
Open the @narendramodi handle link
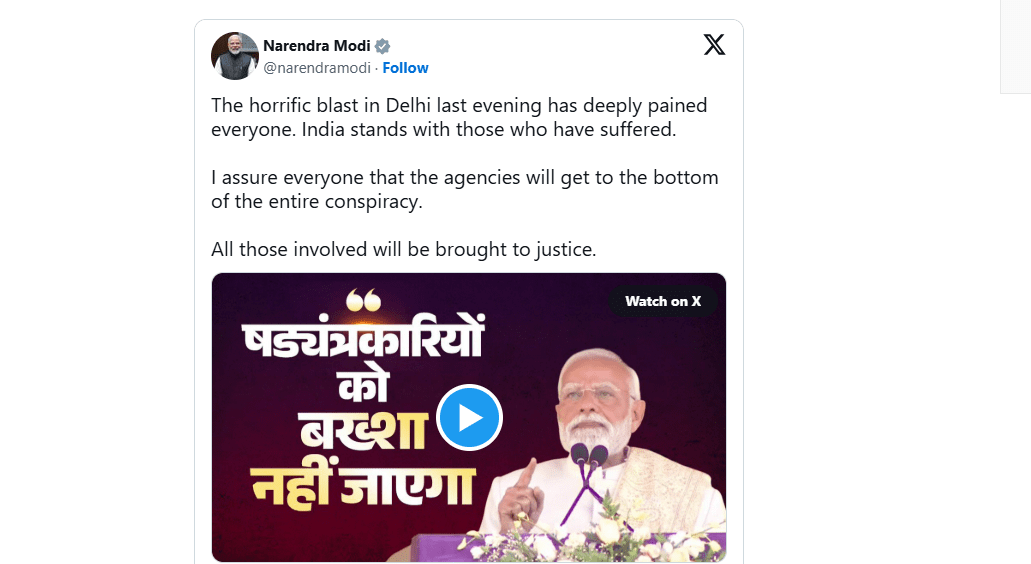pyautogui.click(x=317, y=68)
